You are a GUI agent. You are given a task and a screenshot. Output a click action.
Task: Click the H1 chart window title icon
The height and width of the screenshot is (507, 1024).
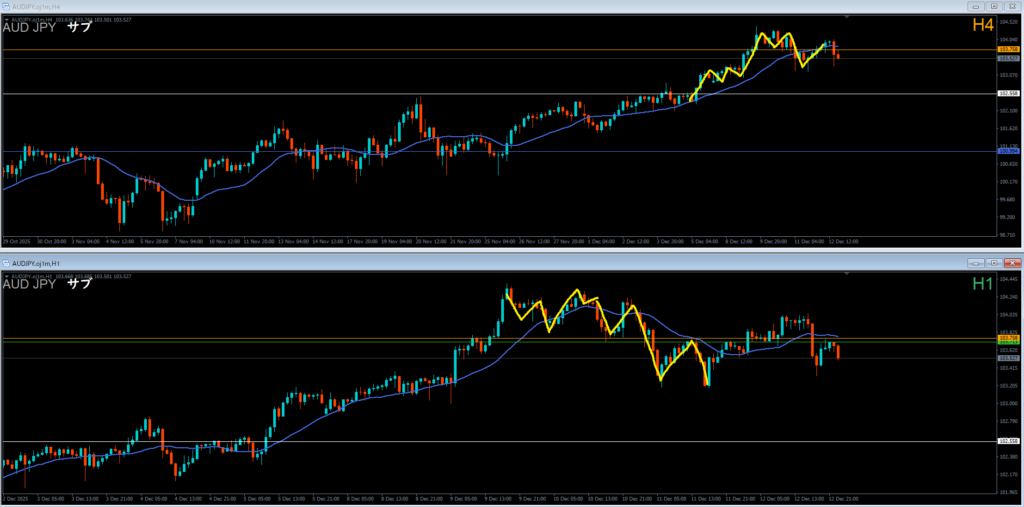6,263
